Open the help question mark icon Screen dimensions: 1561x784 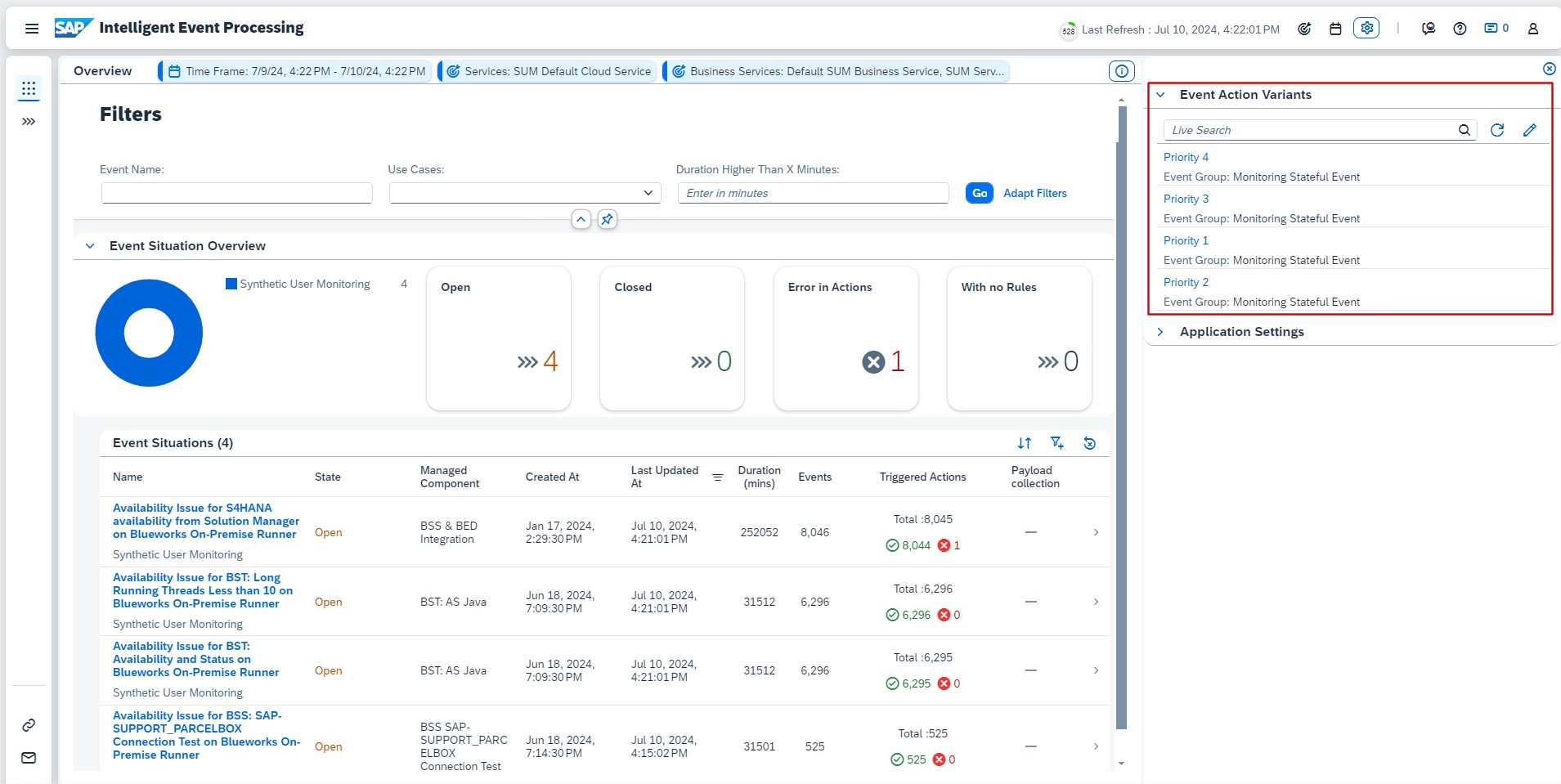pos(1460,29)
